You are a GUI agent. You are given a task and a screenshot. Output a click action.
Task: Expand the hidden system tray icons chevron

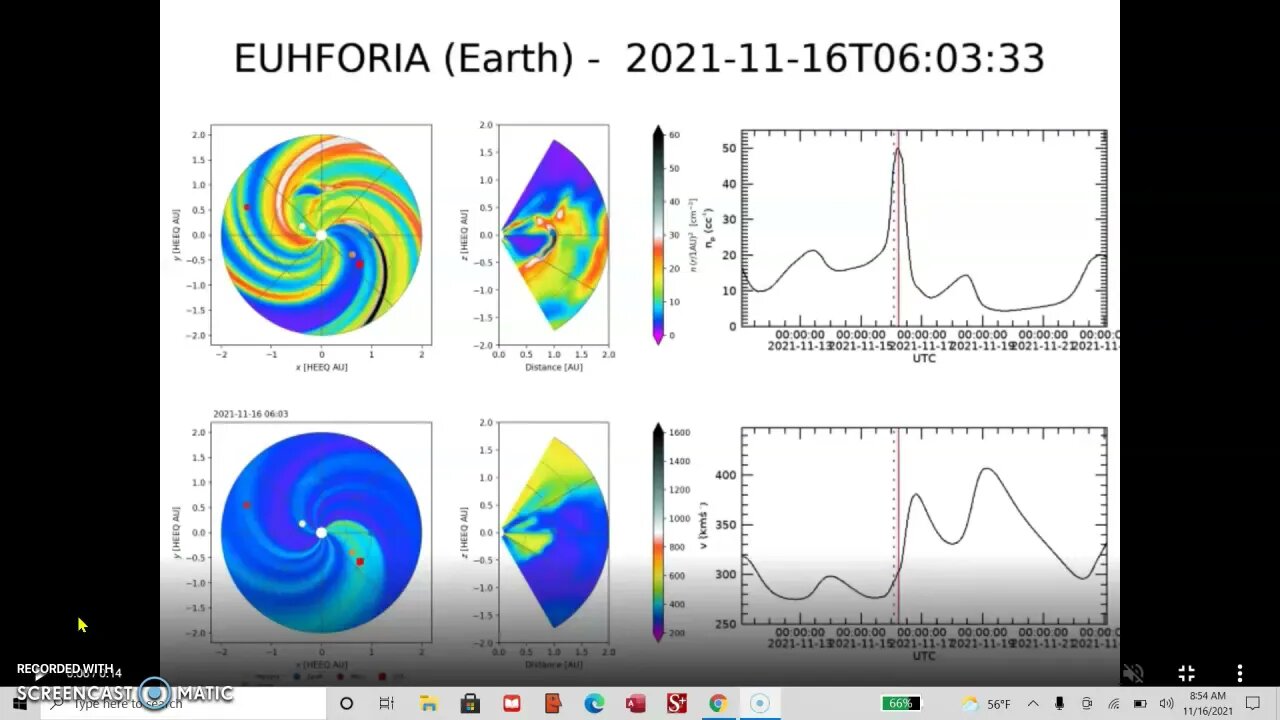[x=1033, y=704]
